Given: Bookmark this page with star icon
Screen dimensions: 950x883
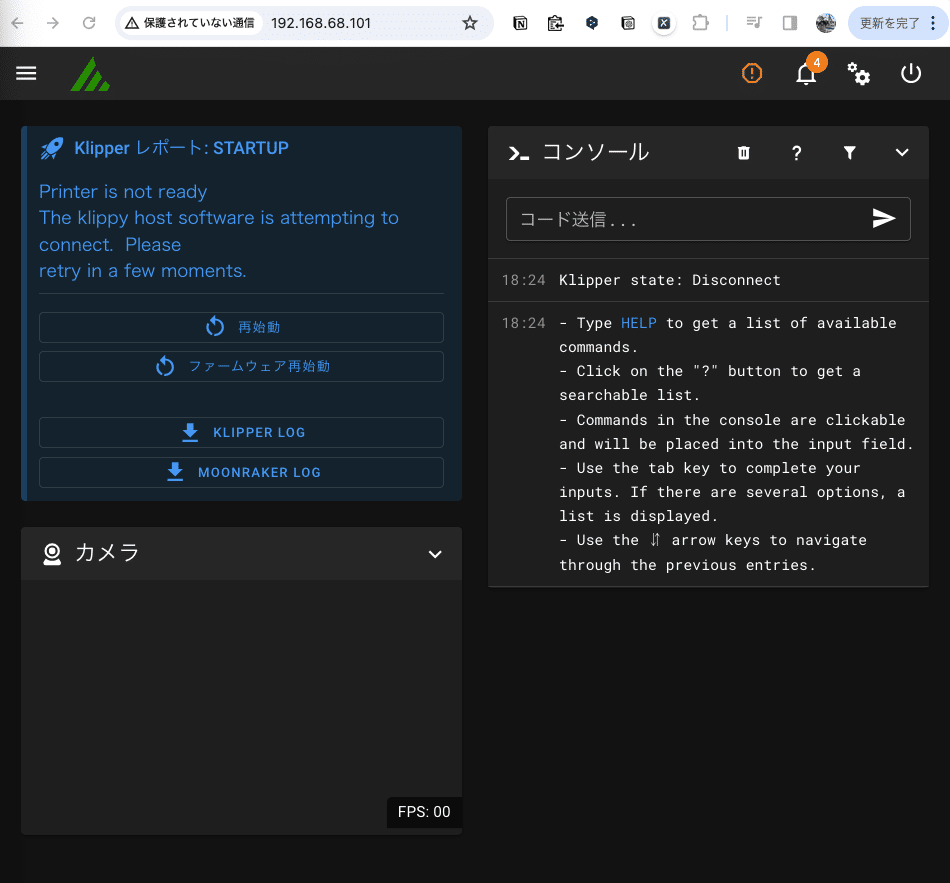Looking at the screenshot, I should (470, 23).
